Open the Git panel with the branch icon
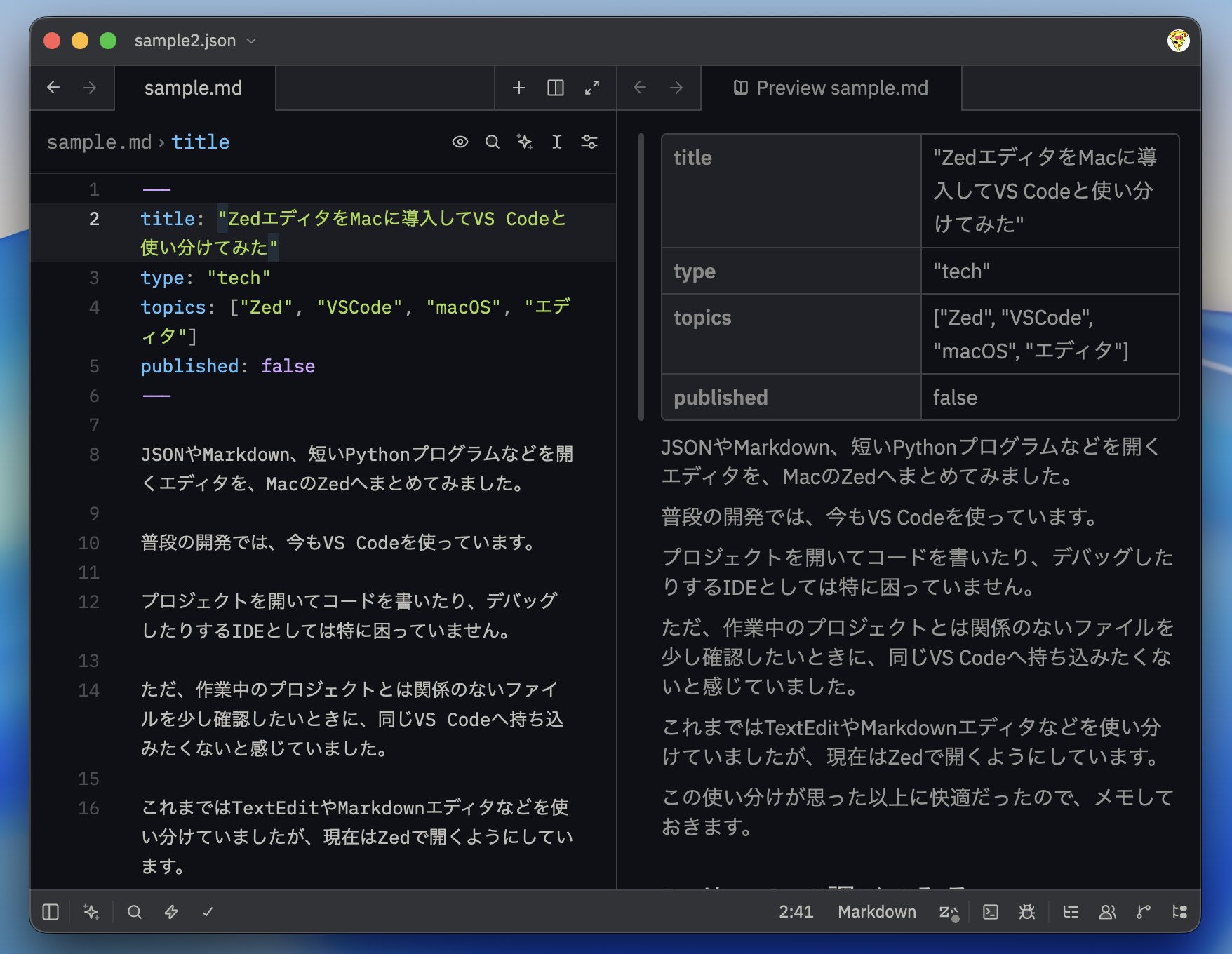The width and height of the screenshot is (1232, 954). tap(1144, 912)
